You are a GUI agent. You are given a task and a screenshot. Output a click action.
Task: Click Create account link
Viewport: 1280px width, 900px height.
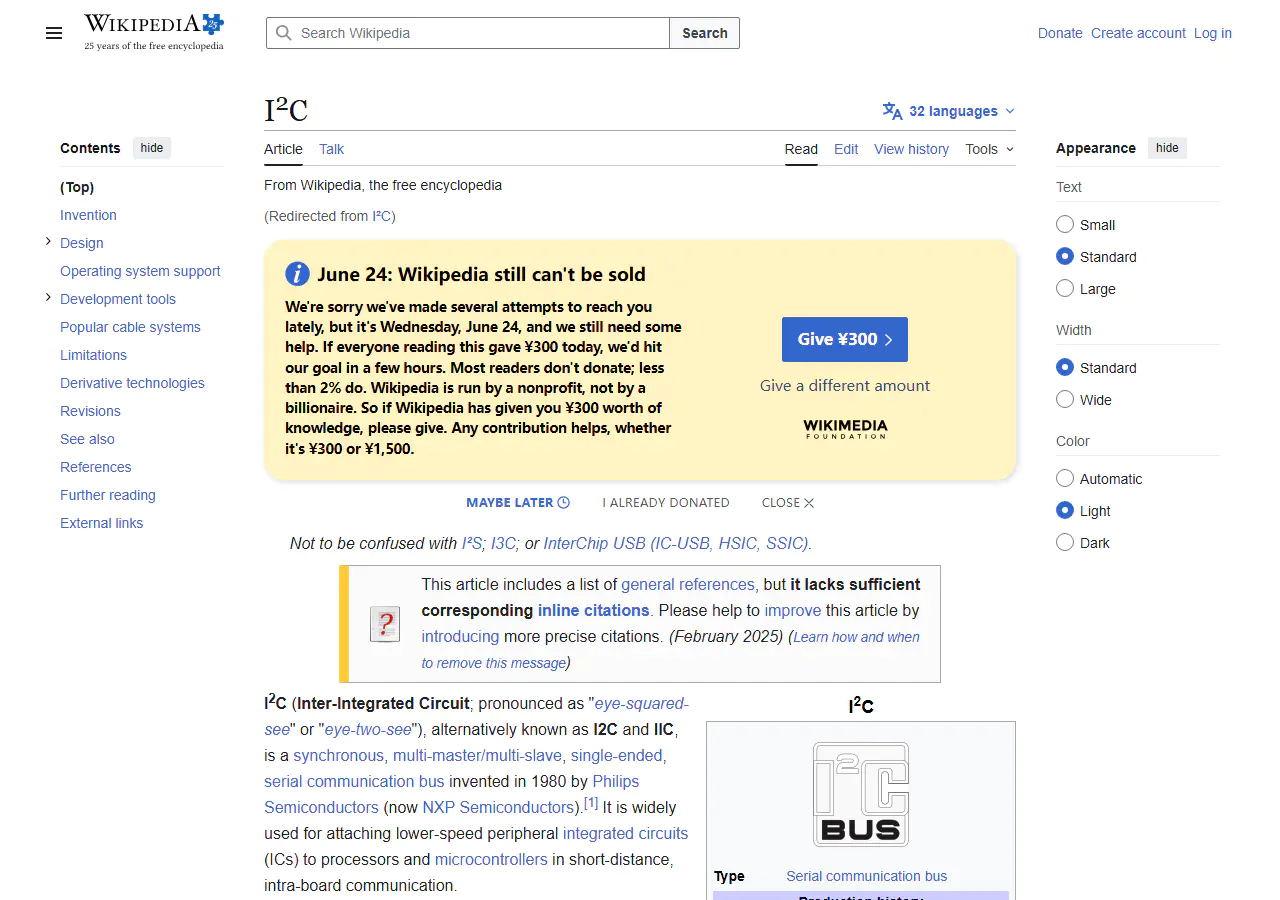pyautogui.click(x=1138, y=33)
